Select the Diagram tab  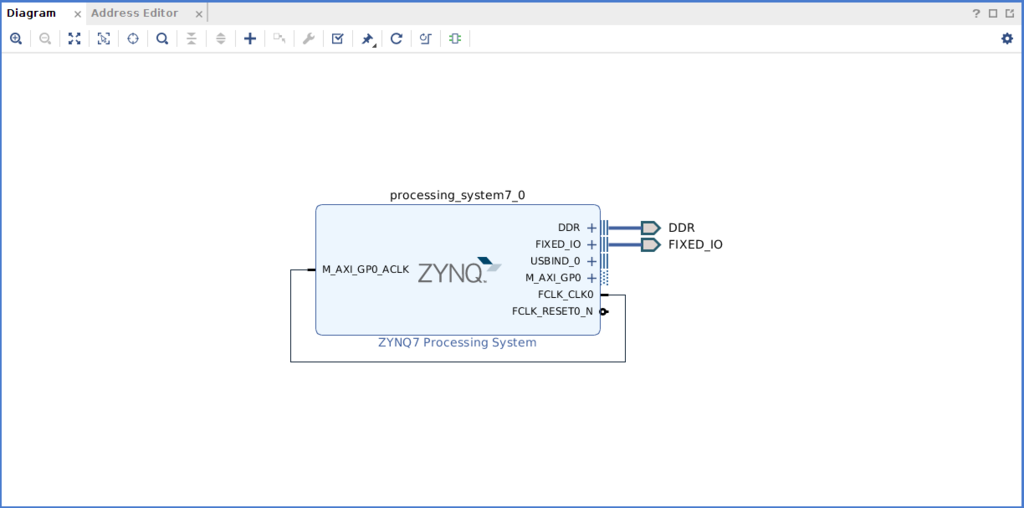coord(31,13)
